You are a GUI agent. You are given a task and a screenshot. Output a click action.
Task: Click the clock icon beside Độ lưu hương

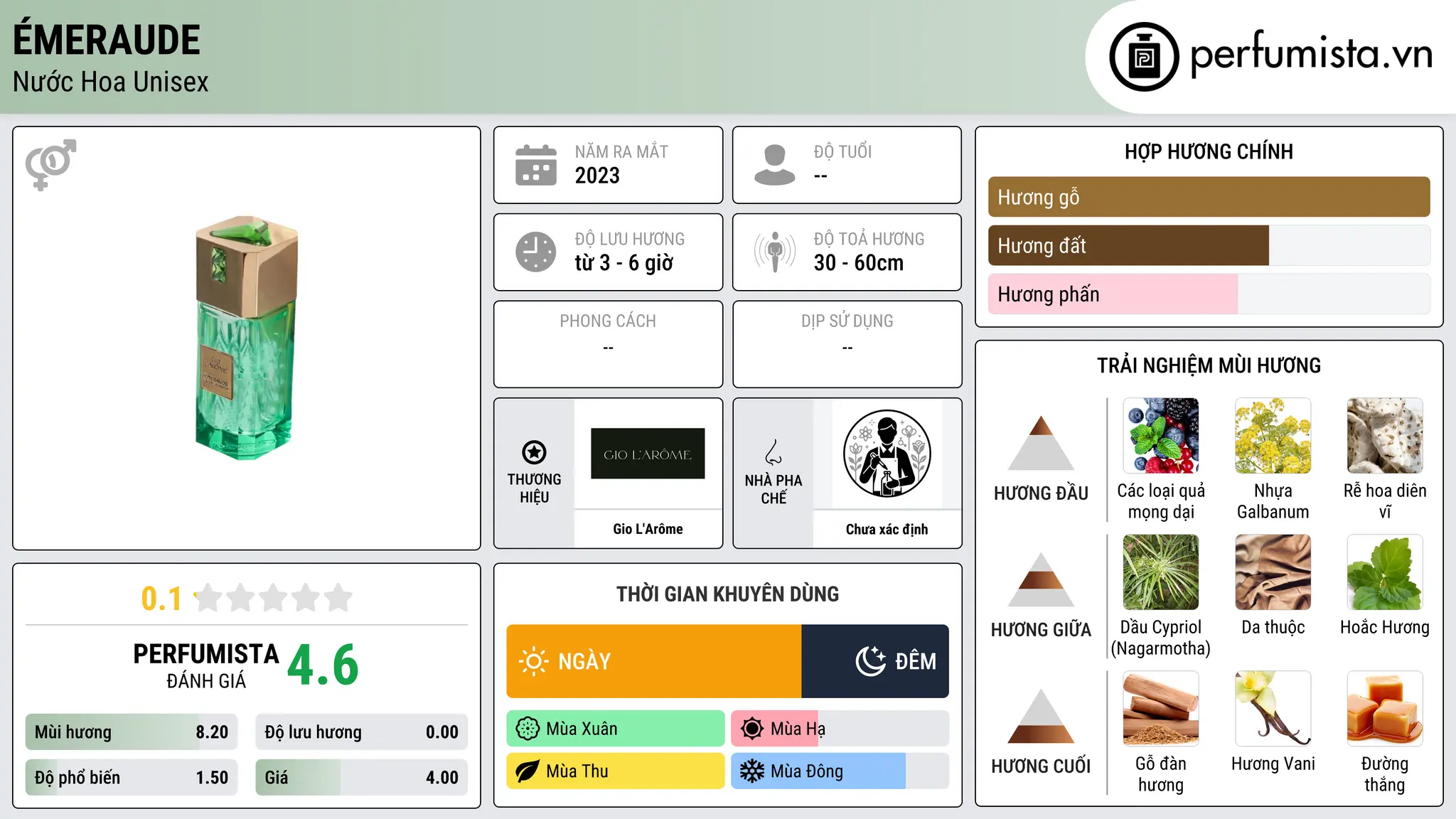pos(536,252)
